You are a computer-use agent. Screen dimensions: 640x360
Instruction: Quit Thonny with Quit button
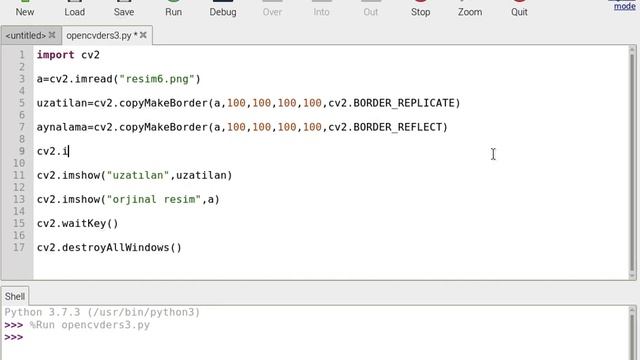[519, 9]
